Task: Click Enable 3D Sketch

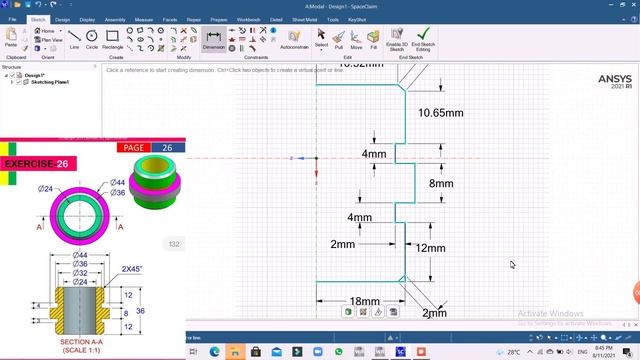Action: pyautogui.click(x=397, y=40)
